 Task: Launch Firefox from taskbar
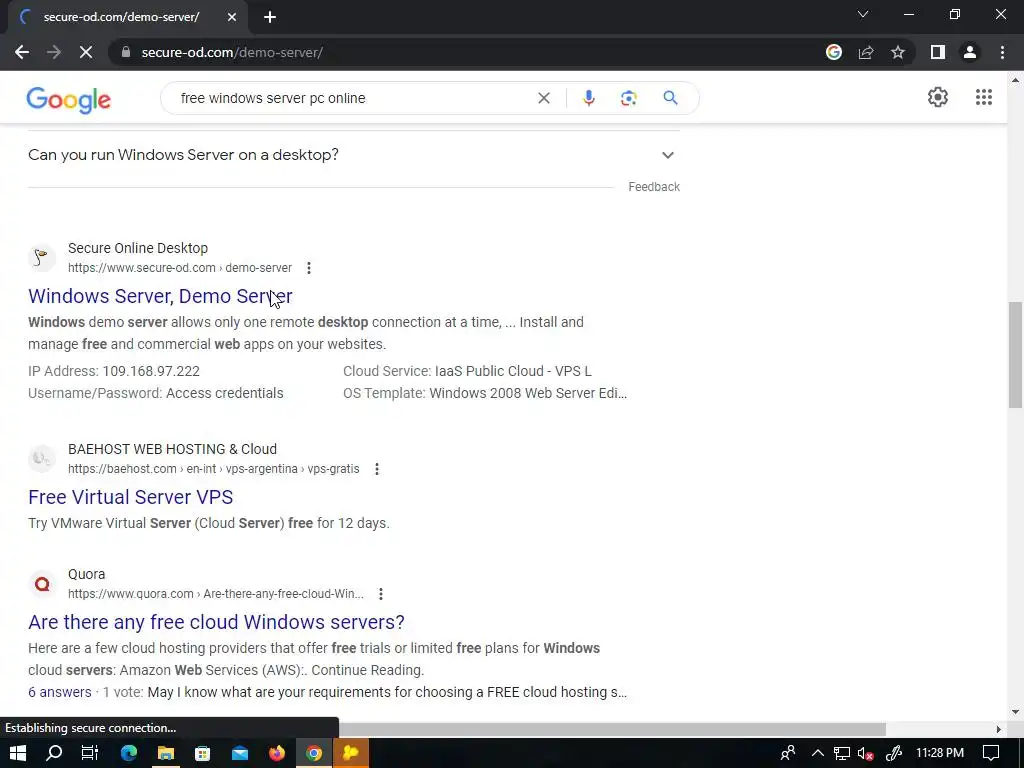277,753
